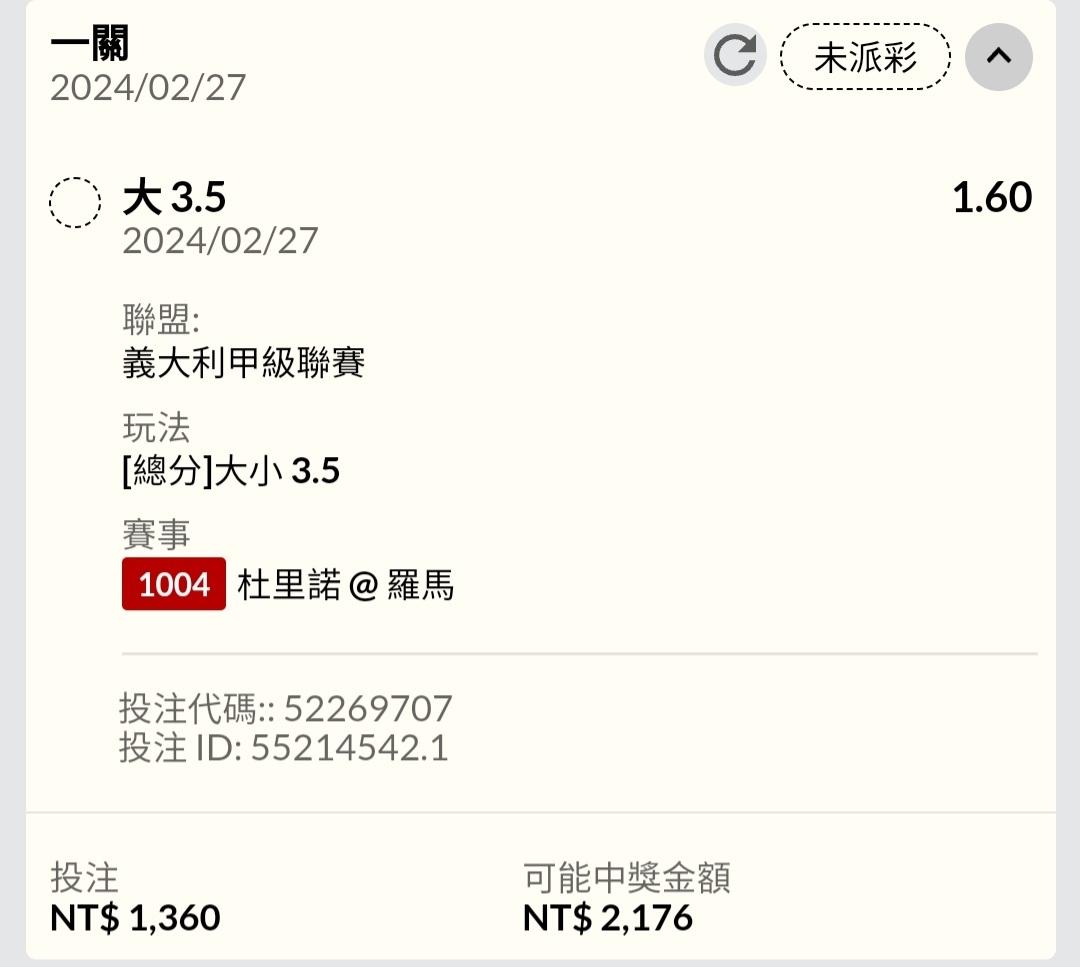Click the 一關 bet type title

click(x=90, y=43)
